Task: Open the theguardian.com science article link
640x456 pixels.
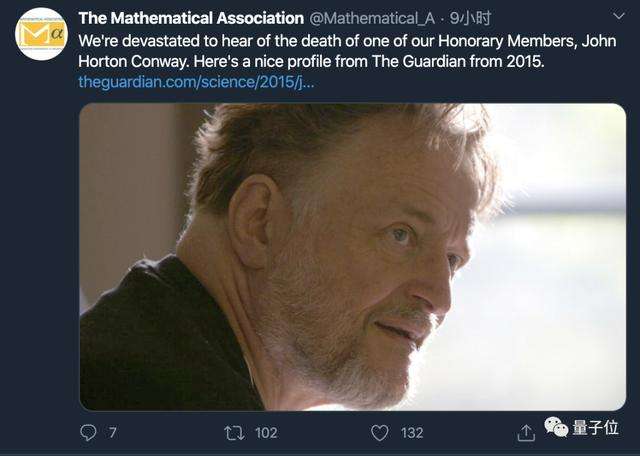Action: tap(196, 82)
